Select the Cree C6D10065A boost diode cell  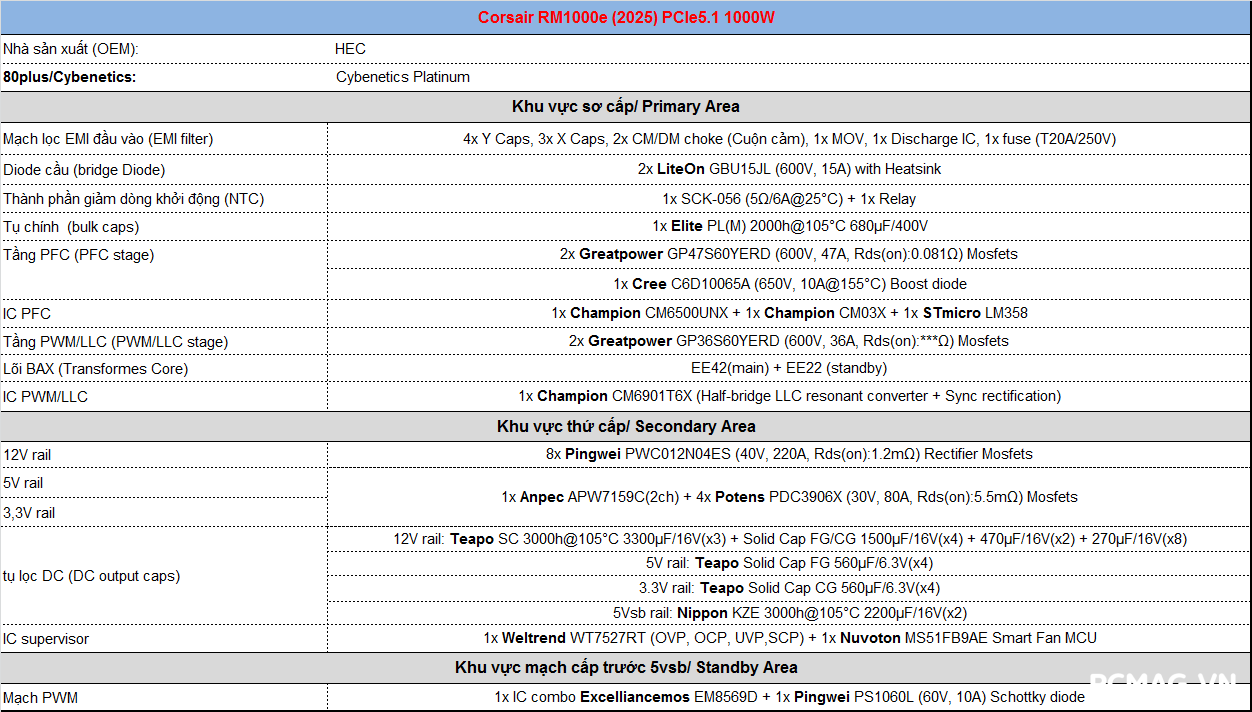[789, 284]
